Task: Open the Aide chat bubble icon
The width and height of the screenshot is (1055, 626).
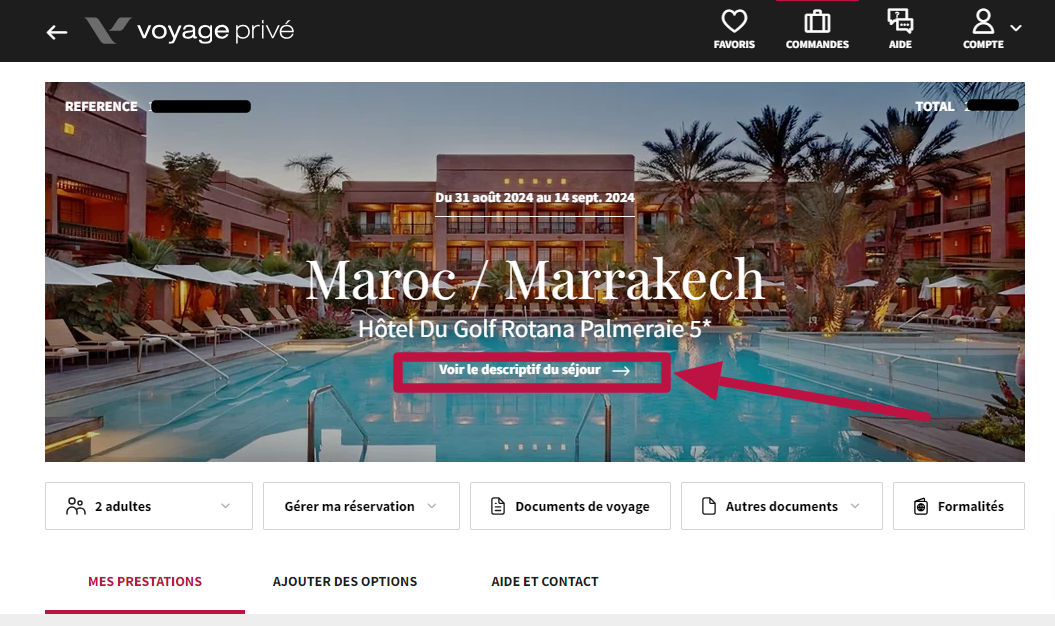Action: 900,21
